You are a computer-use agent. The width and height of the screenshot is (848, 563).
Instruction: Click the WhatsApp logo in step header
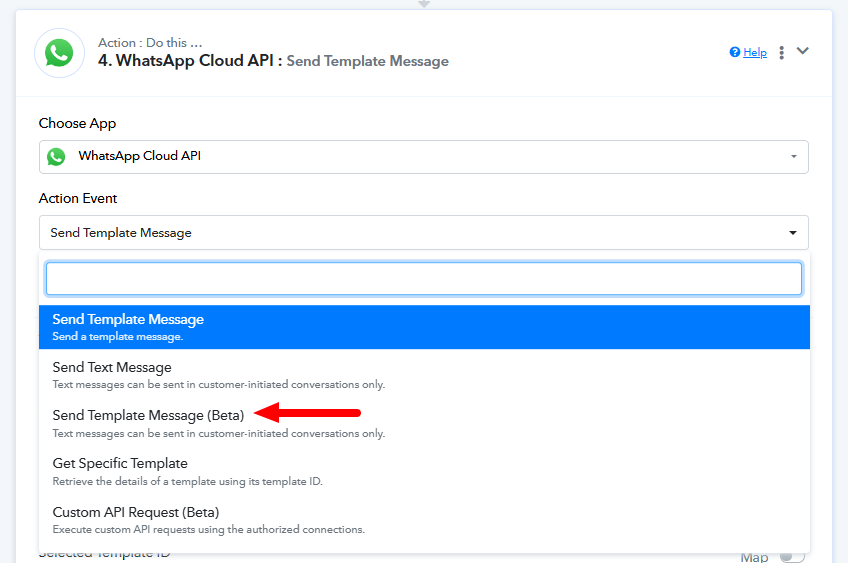pyautogui.click(x=59, y=53)
